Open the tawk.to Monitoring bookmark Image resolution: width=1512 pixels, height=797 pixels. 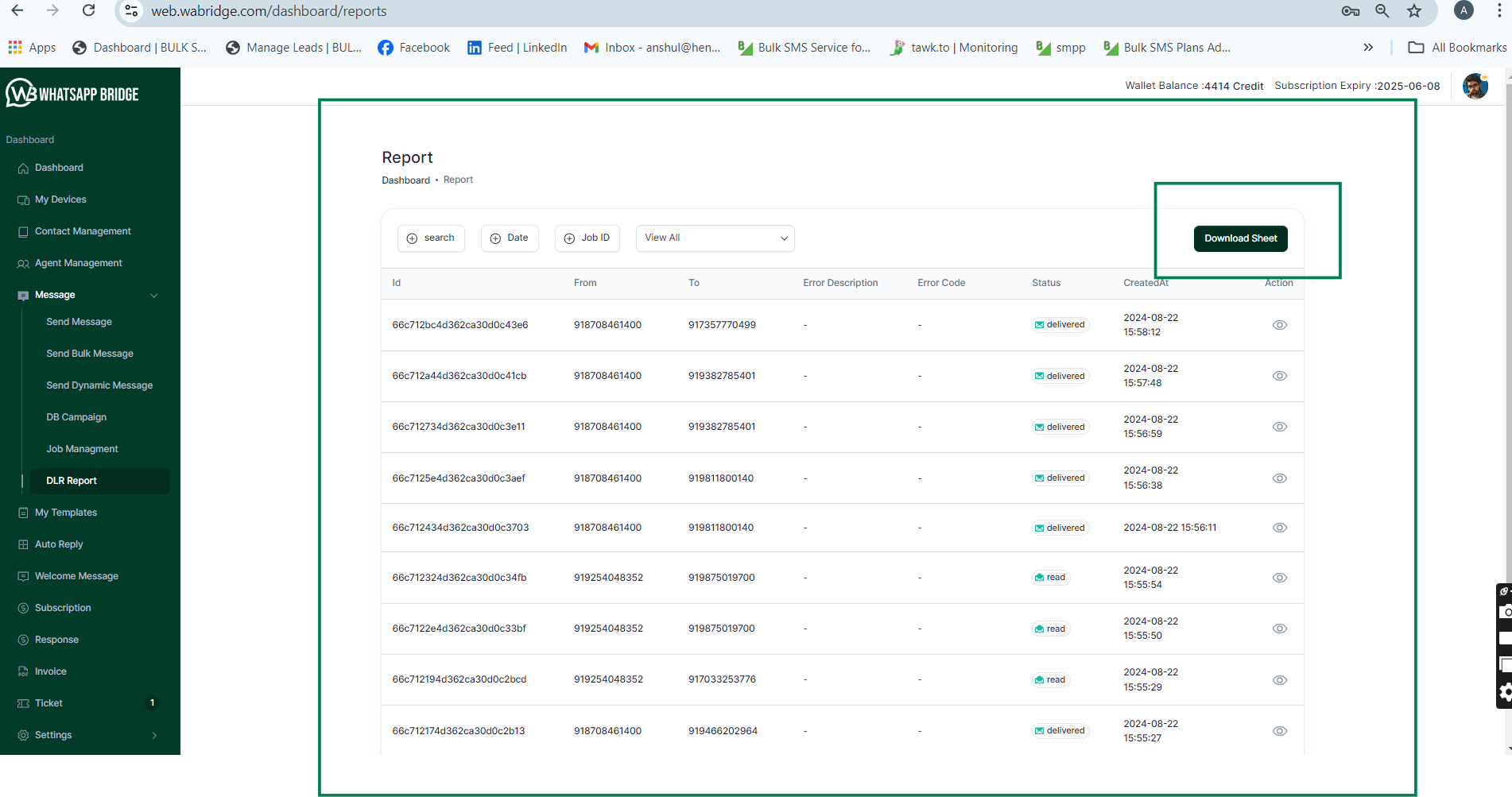[x=953, y=48]
